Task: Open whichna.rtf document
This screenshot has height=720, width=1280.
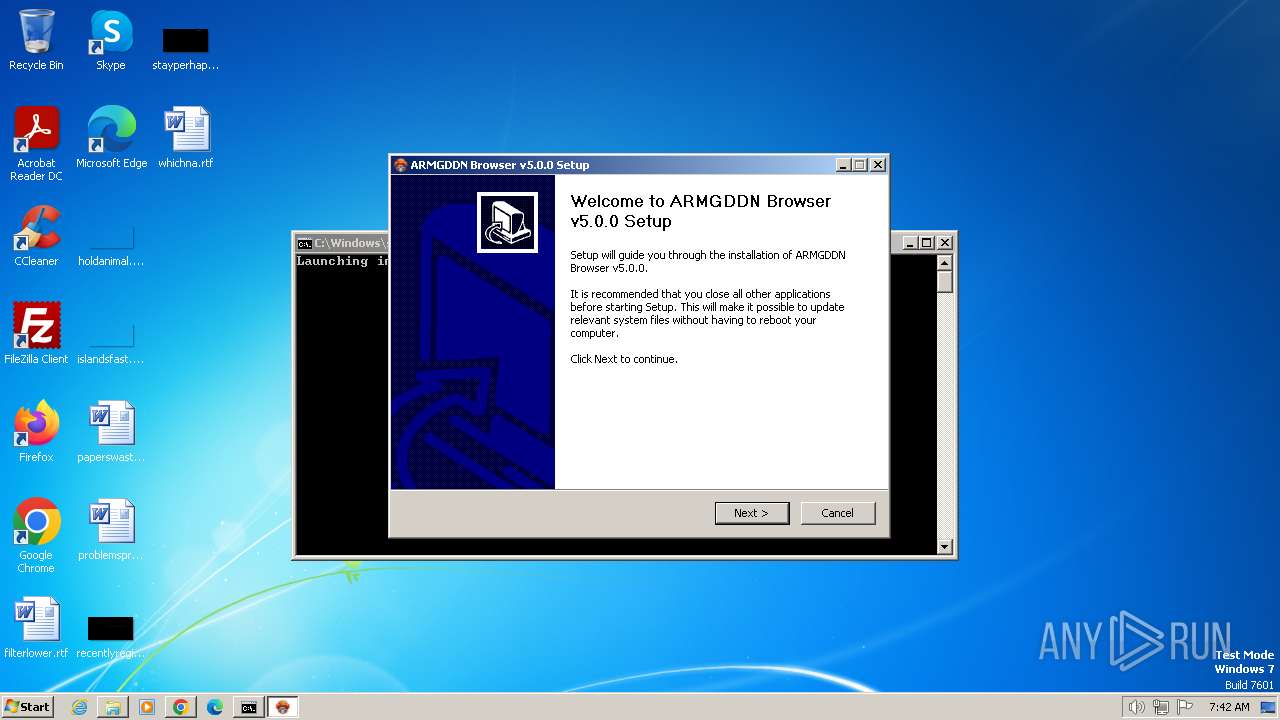Action: (185, 138)
